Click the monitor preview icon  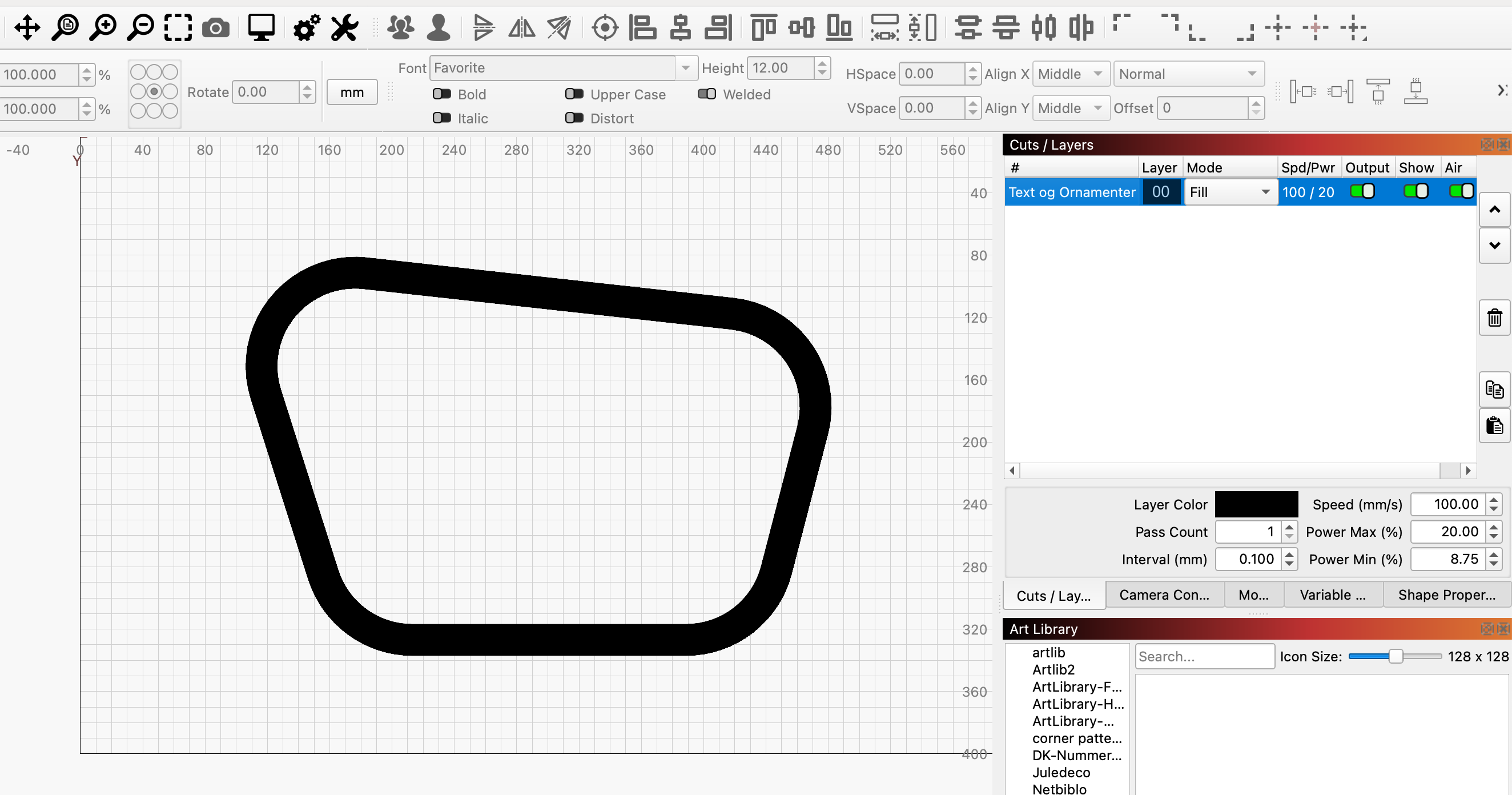click(260, 27)
